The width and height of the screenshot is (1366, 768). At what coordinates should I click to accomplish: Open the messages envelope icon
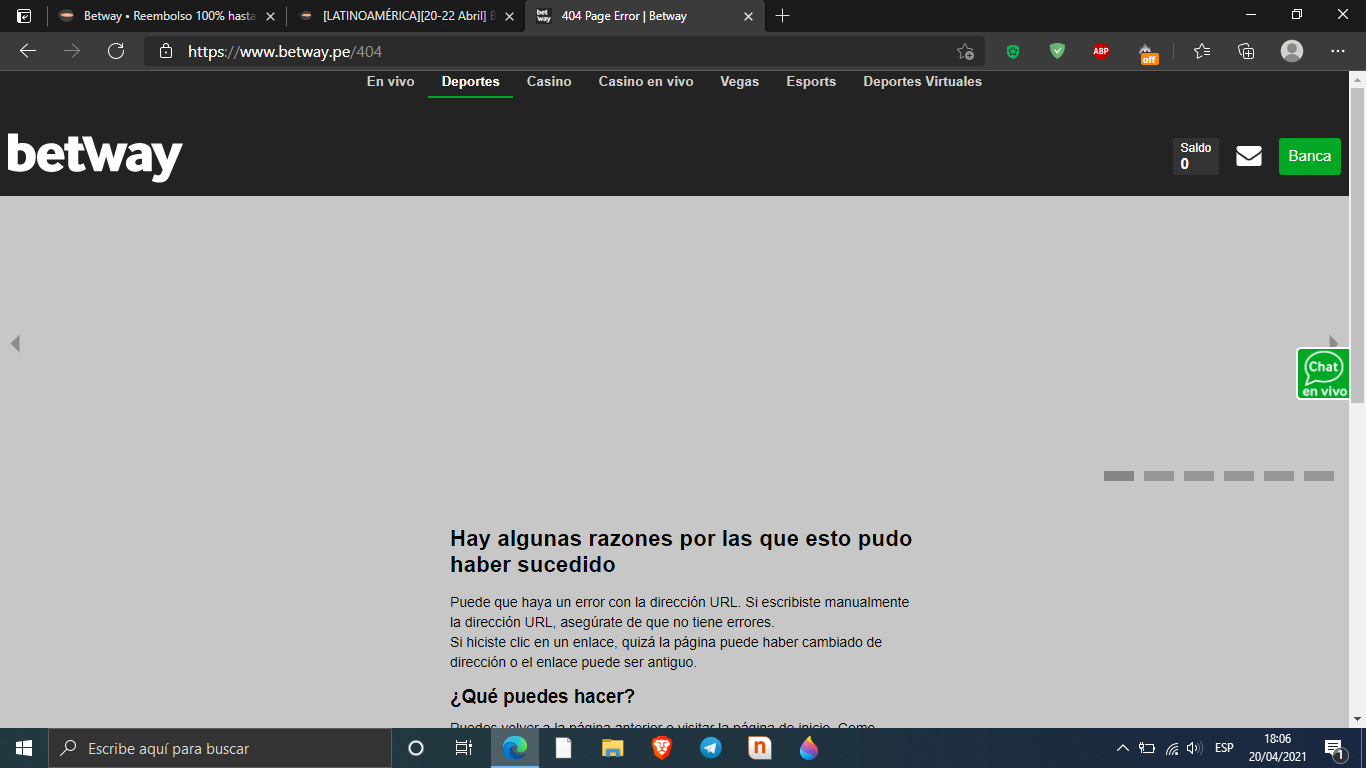[1249, 156]
